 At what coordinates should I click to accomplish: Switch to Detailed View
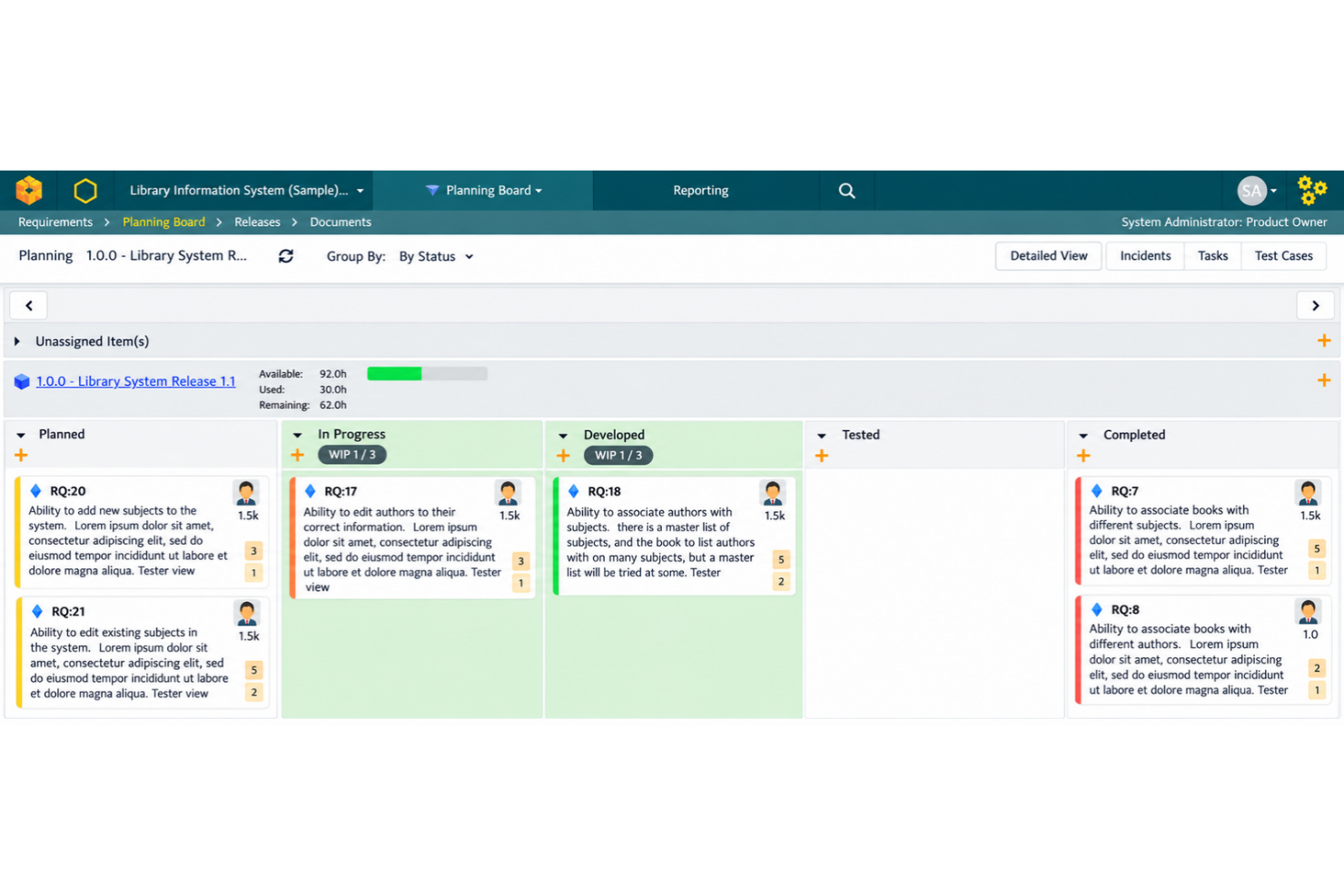1049,256
